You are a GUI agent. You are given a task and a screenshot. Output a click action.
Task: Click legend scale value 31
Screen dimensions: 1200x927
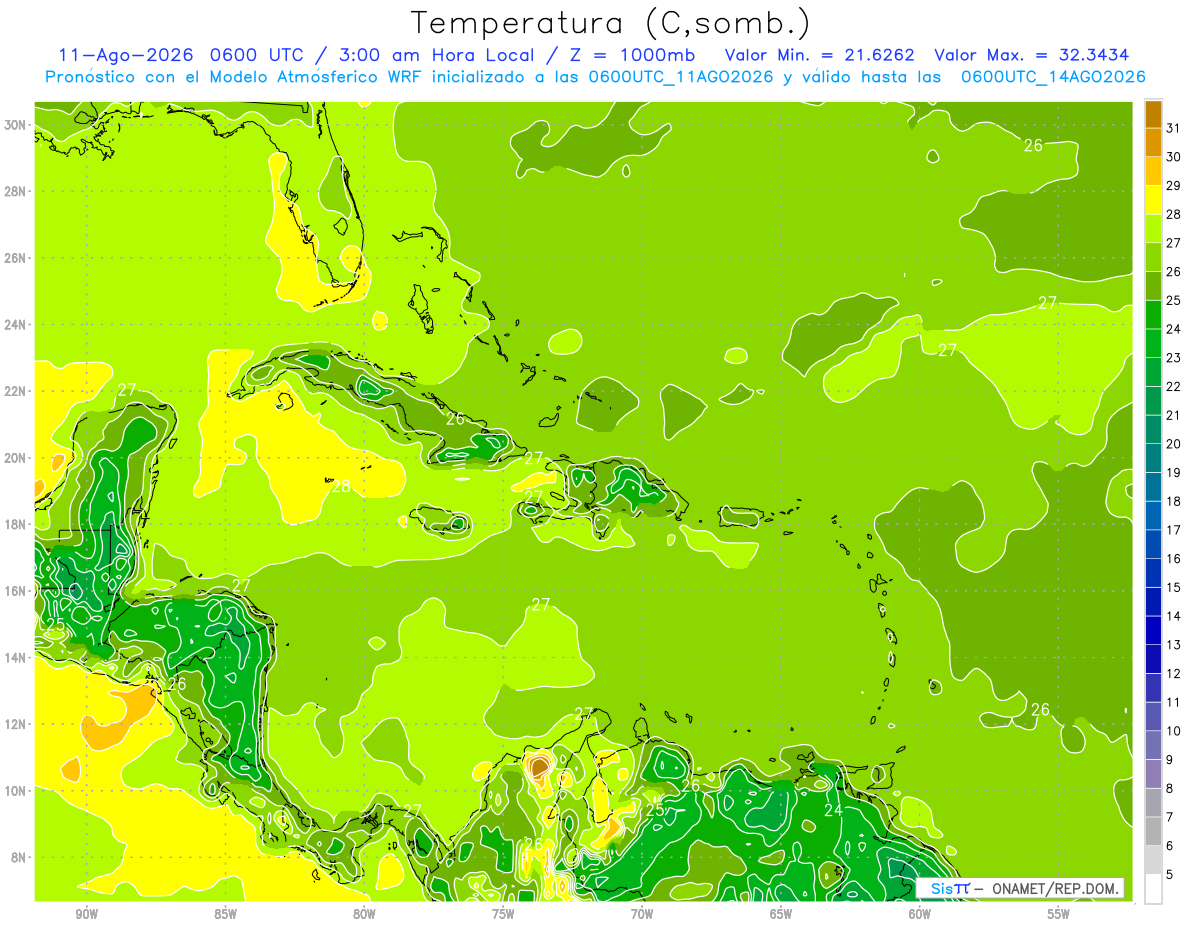click(1173, 128)
